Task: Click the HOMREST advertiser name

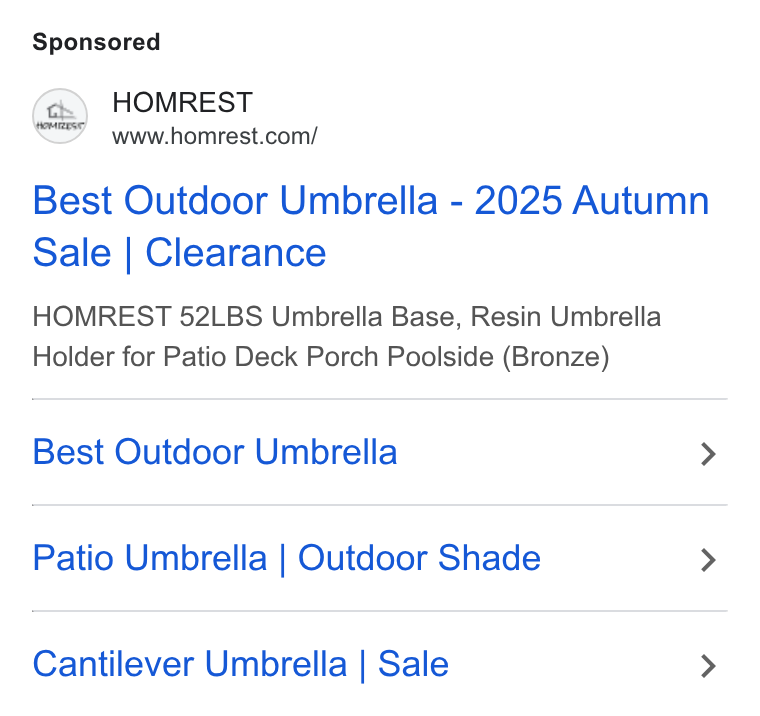Action: (182, 102)
